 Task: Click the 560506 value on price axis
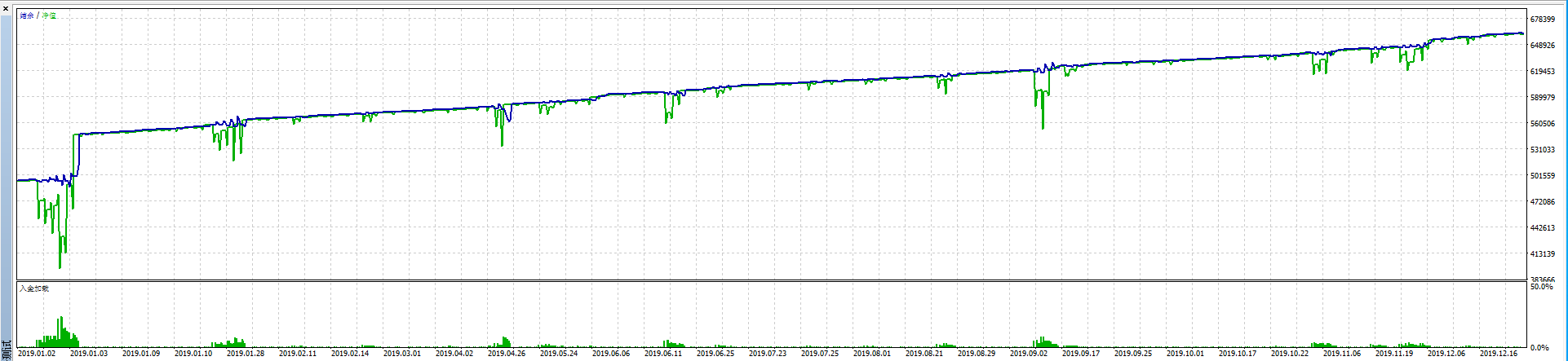tap(1542, 124)
